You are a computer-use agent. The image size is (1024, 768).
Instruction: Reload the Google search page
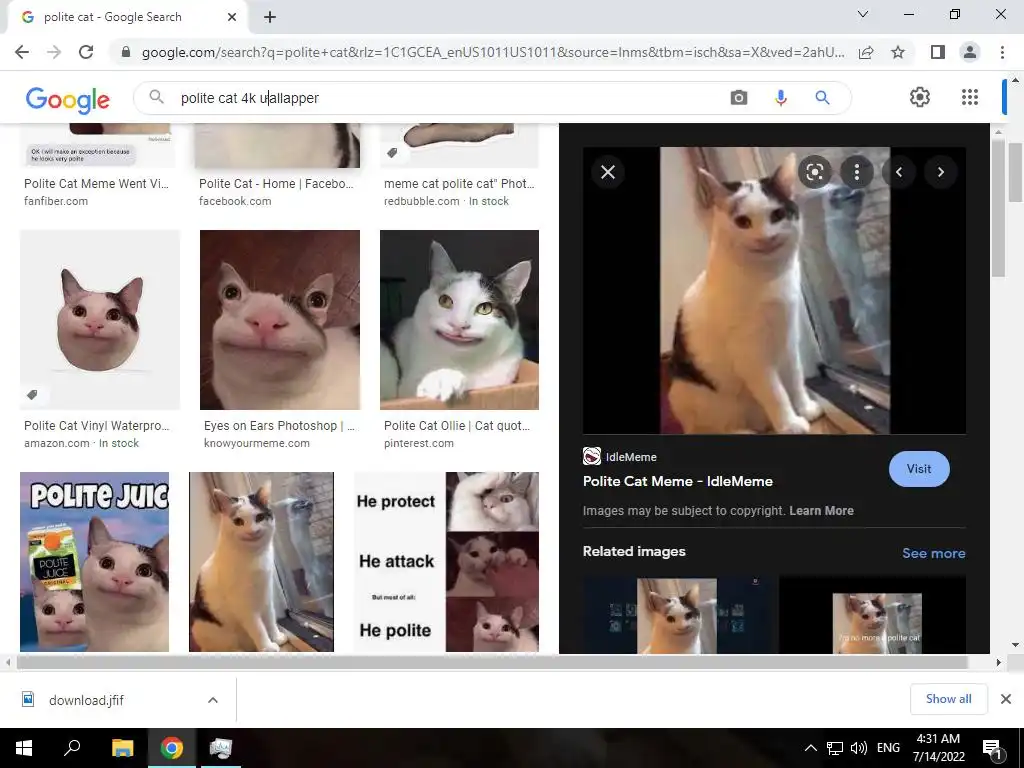86,52
